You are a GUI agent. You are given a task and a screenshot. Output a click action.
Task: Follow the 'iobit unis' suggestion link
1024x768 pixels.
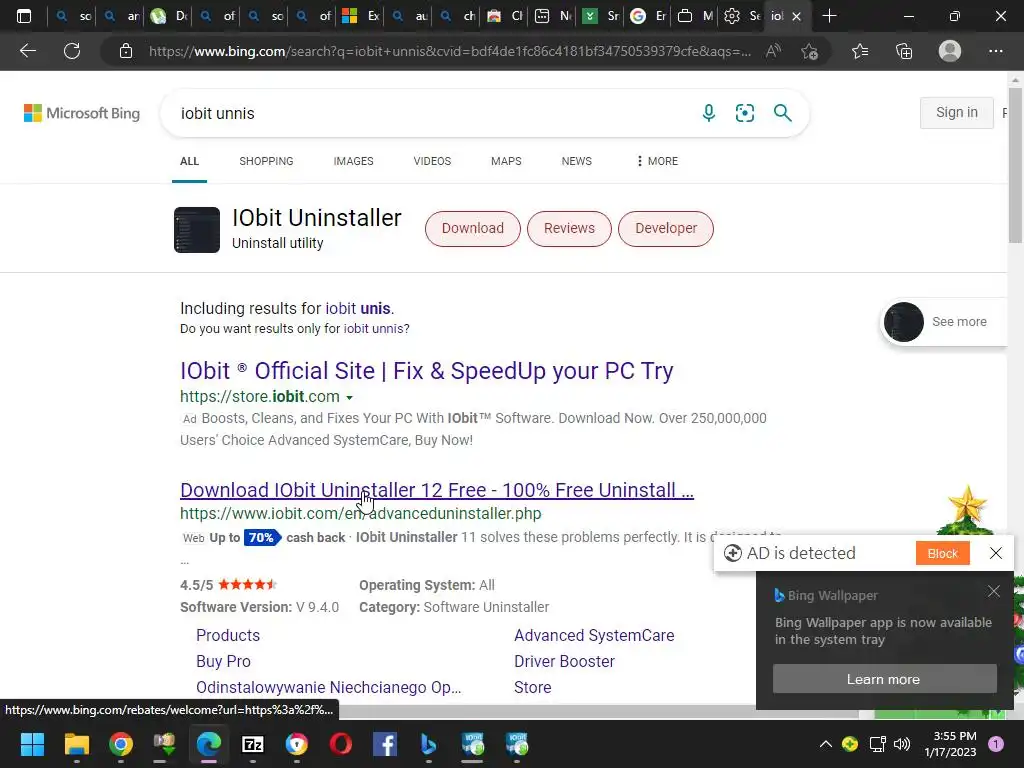pos(358,308)
